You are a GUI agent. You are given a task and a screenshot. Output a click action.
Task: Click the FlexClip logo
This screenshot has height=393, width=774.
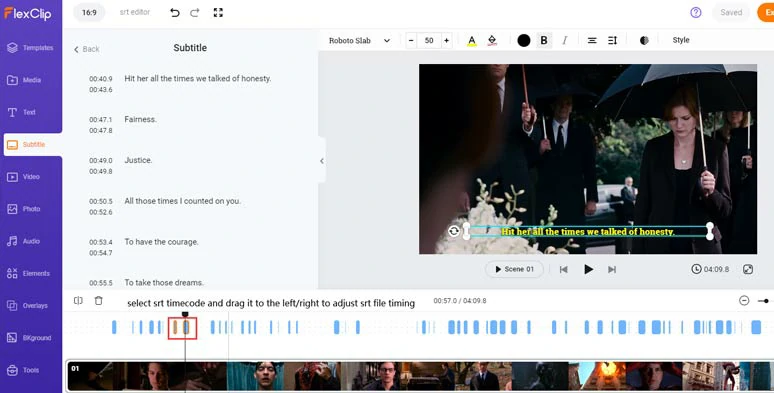tap(28, 13)
